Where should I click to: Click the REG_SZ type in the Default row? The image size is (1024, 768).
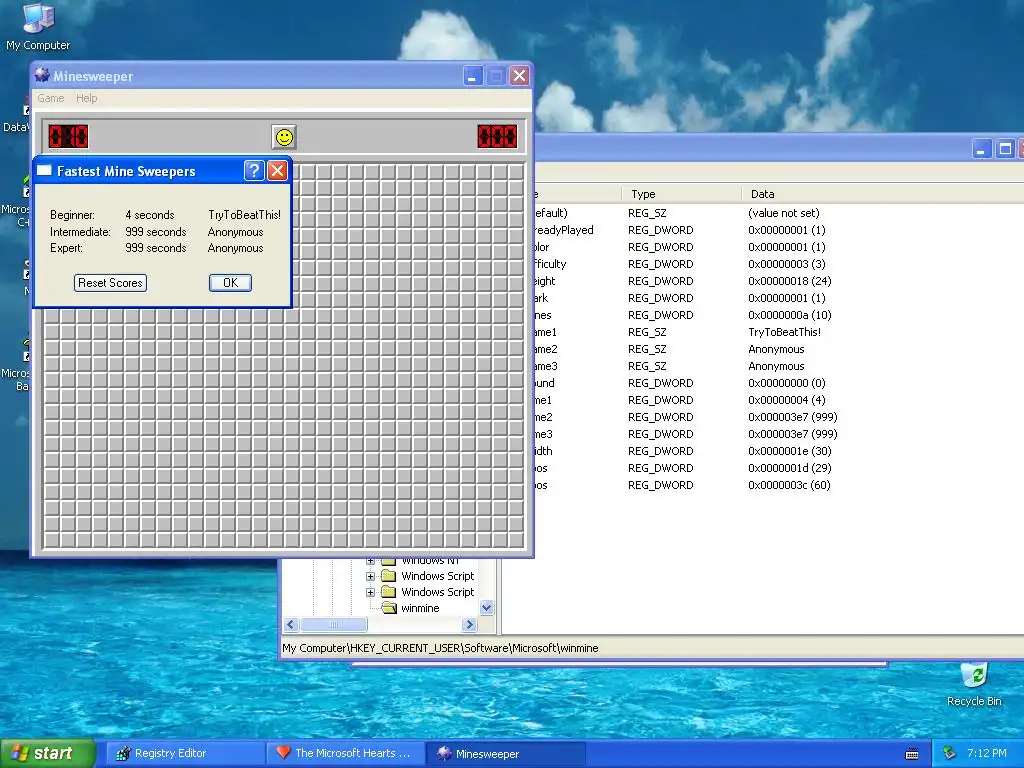[647, 213]
